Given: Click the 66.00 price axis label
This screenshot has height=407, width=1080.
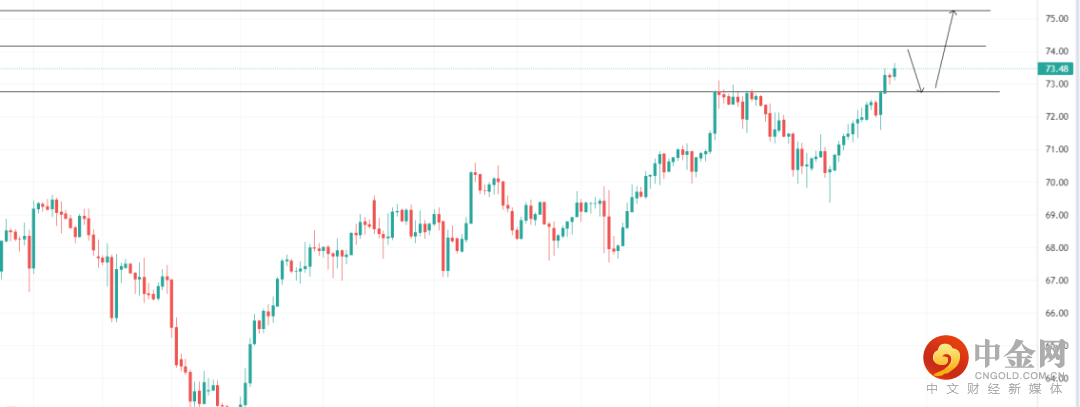Looking at the screenshot, I should click(1057, 313).
